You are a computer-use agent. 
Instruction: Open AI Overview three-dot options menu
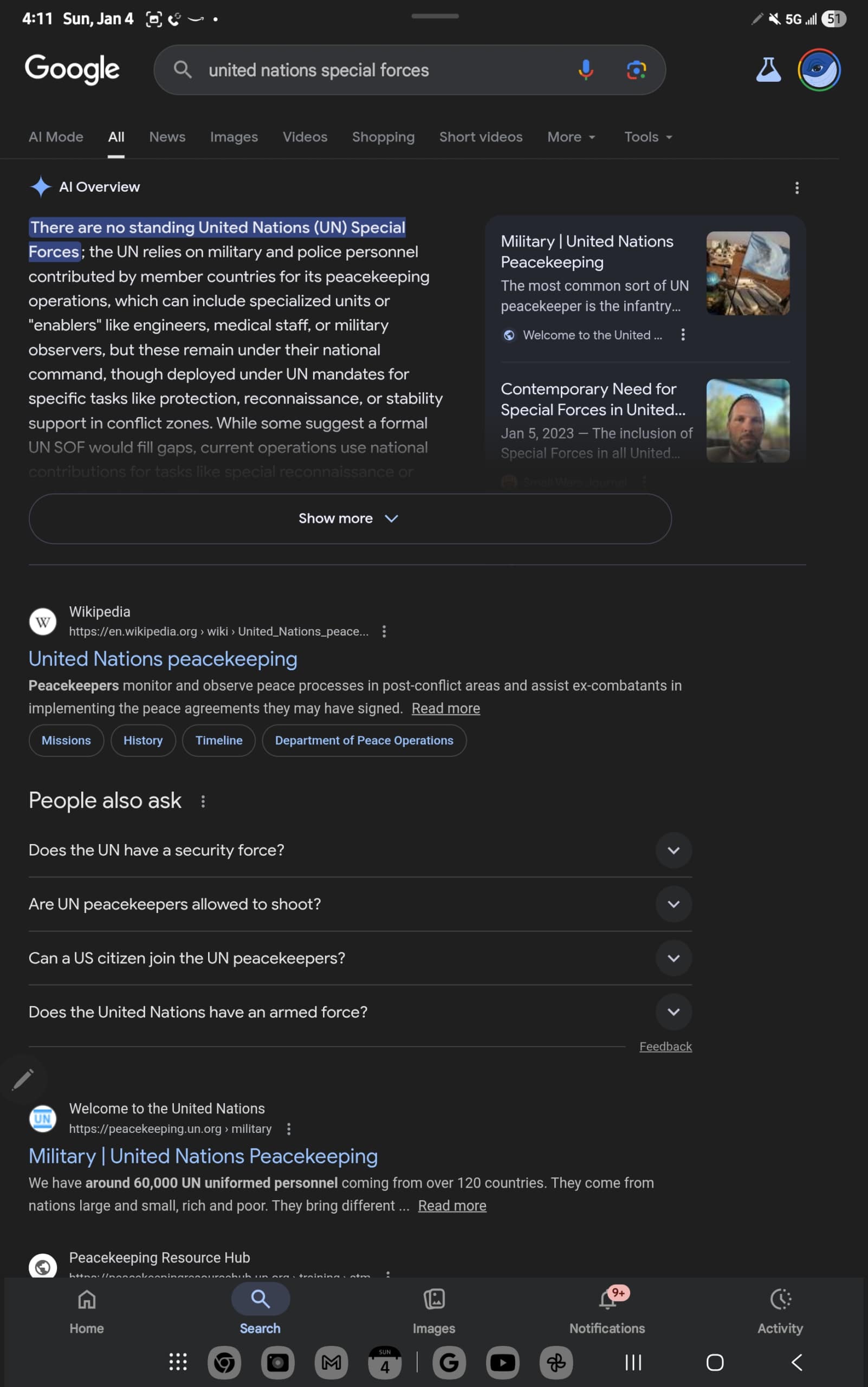tap(796, 187)
